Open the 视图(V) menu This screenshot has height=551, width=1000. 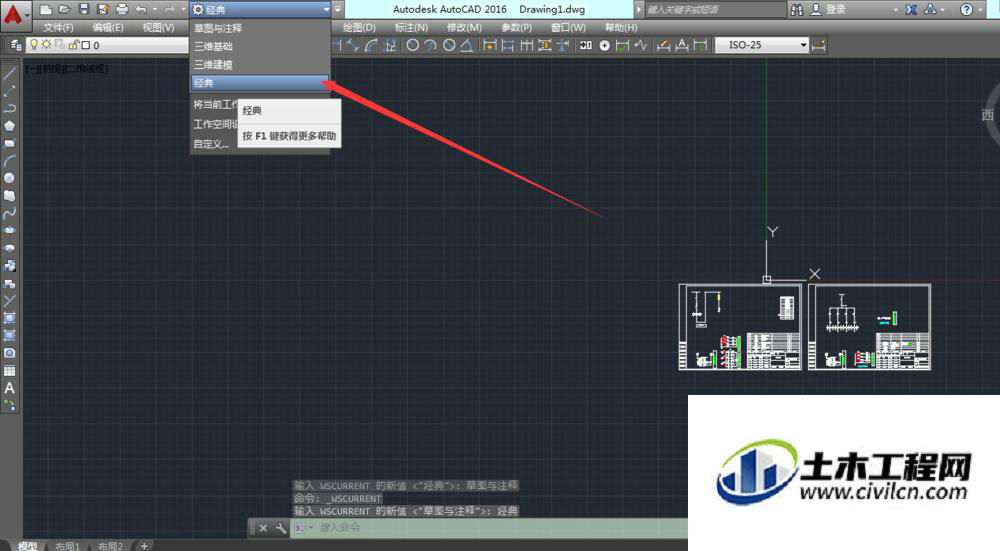coord(158,27)
